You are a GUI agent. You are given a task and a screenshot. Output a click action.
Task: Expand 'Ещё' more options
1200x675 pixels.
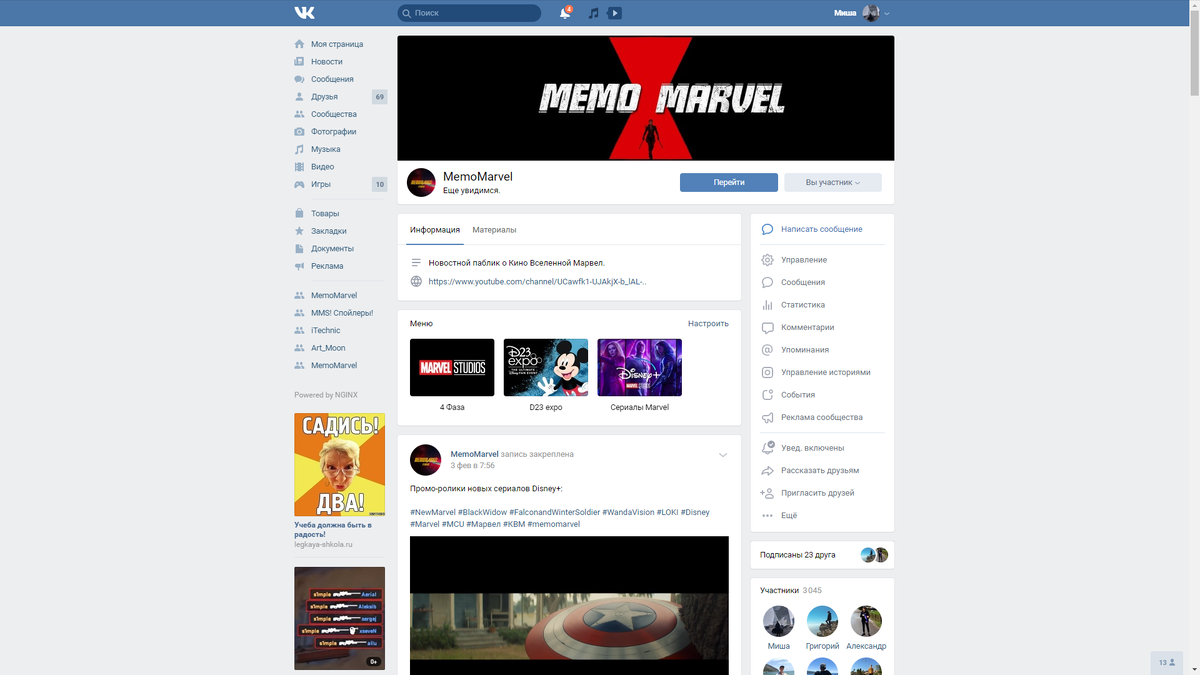click(789, 515)
